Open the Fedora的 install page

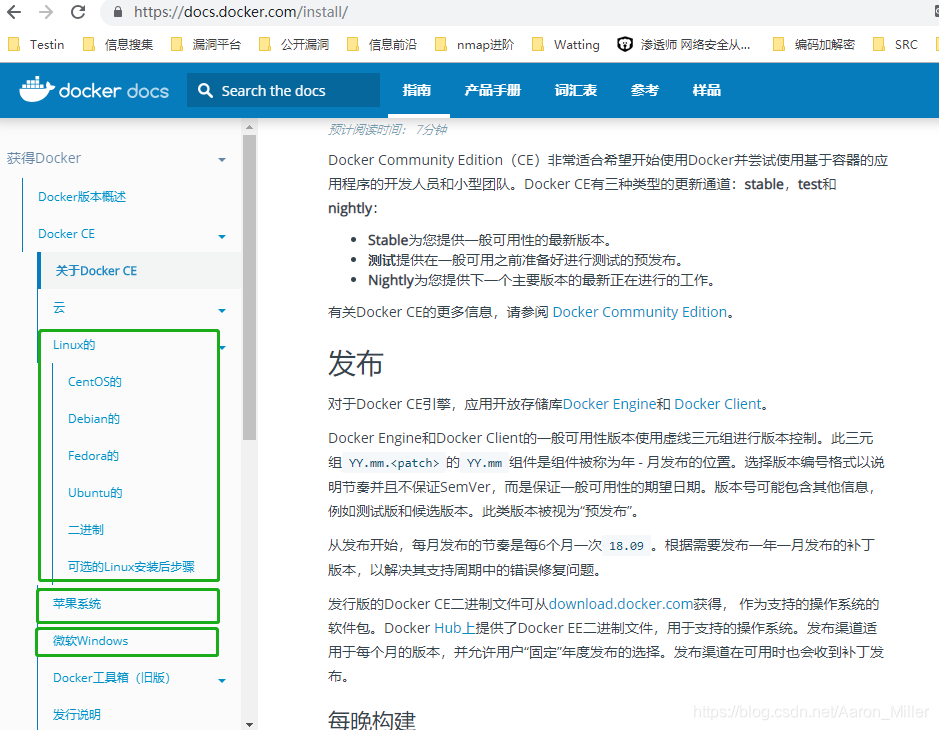(93, 456)
